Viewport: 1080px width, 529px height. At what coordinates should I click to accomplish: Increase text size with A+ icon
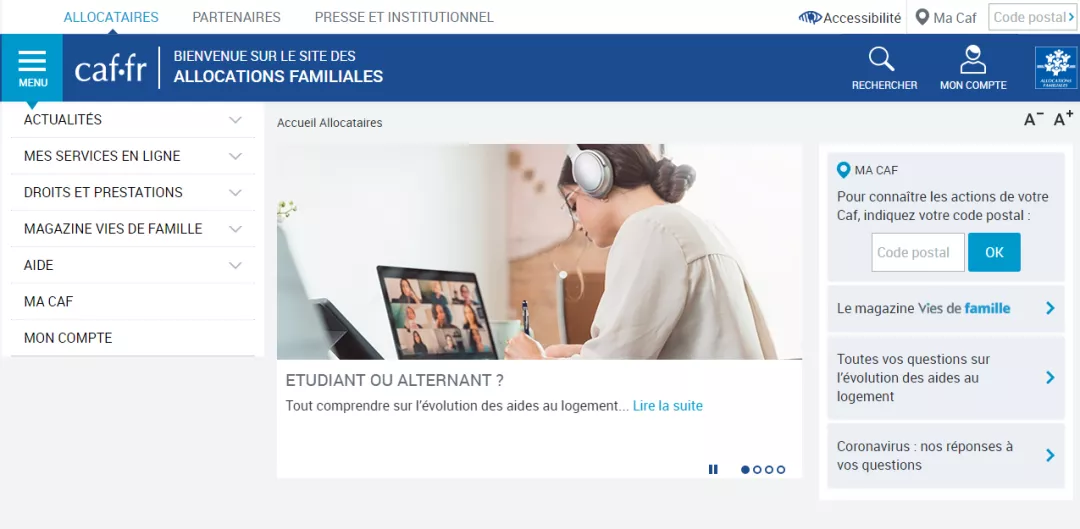click(x=1063, y=118)
